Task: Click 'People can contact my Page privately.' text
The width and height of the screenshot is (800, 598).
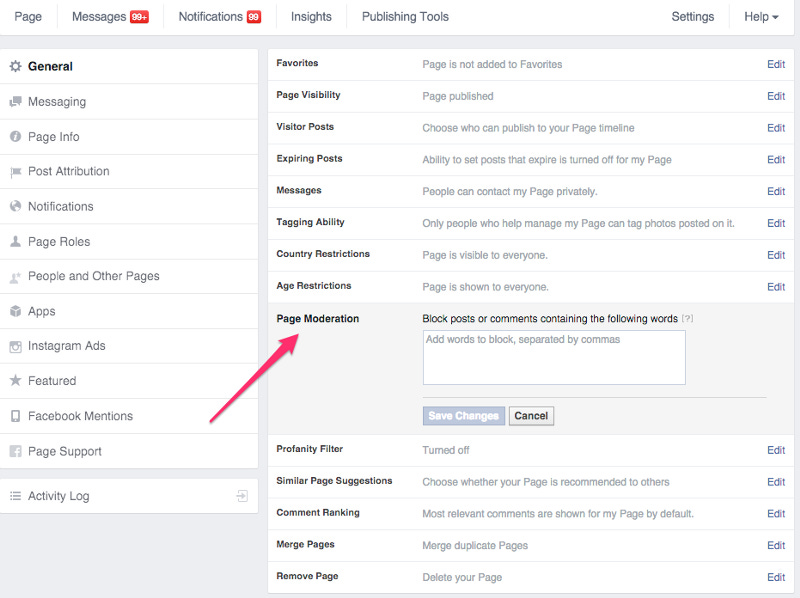Action: coord(510,191)
